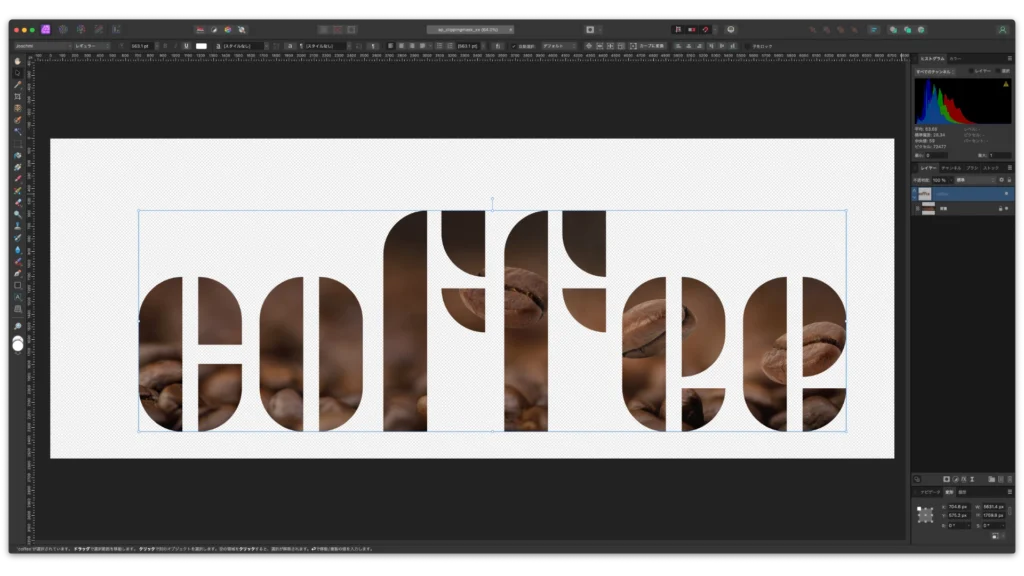Enable the レイヤー checkbox in histogram panel
The width and height of the screenshot is (1024, 576).
pyautogui.click(x=971, y=71)
